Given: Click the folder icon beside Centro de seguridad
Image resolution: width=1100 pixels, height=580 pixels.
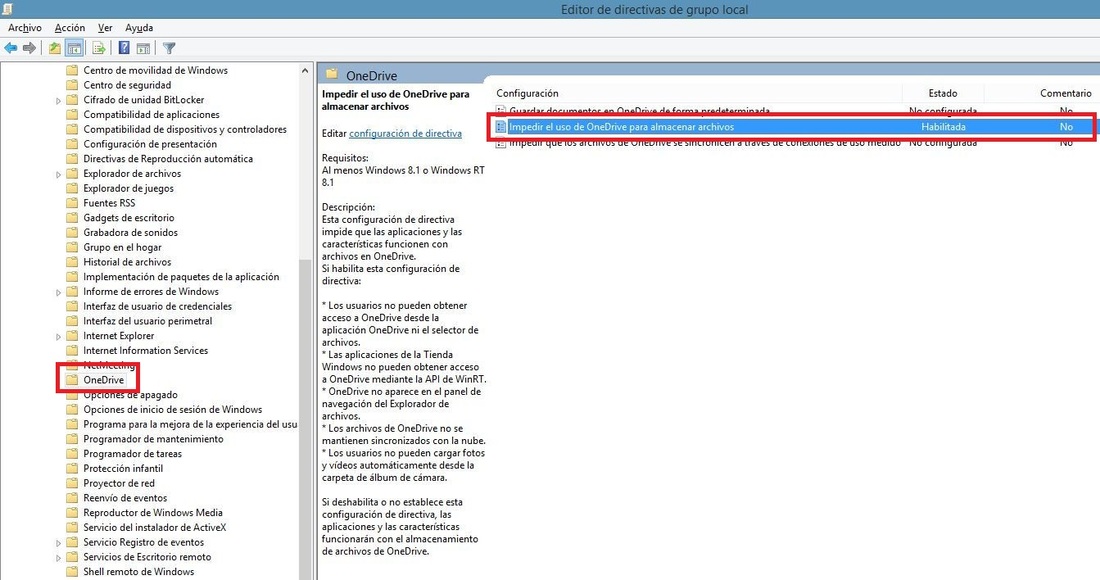Looking at the screenshot, I should 72,85.
